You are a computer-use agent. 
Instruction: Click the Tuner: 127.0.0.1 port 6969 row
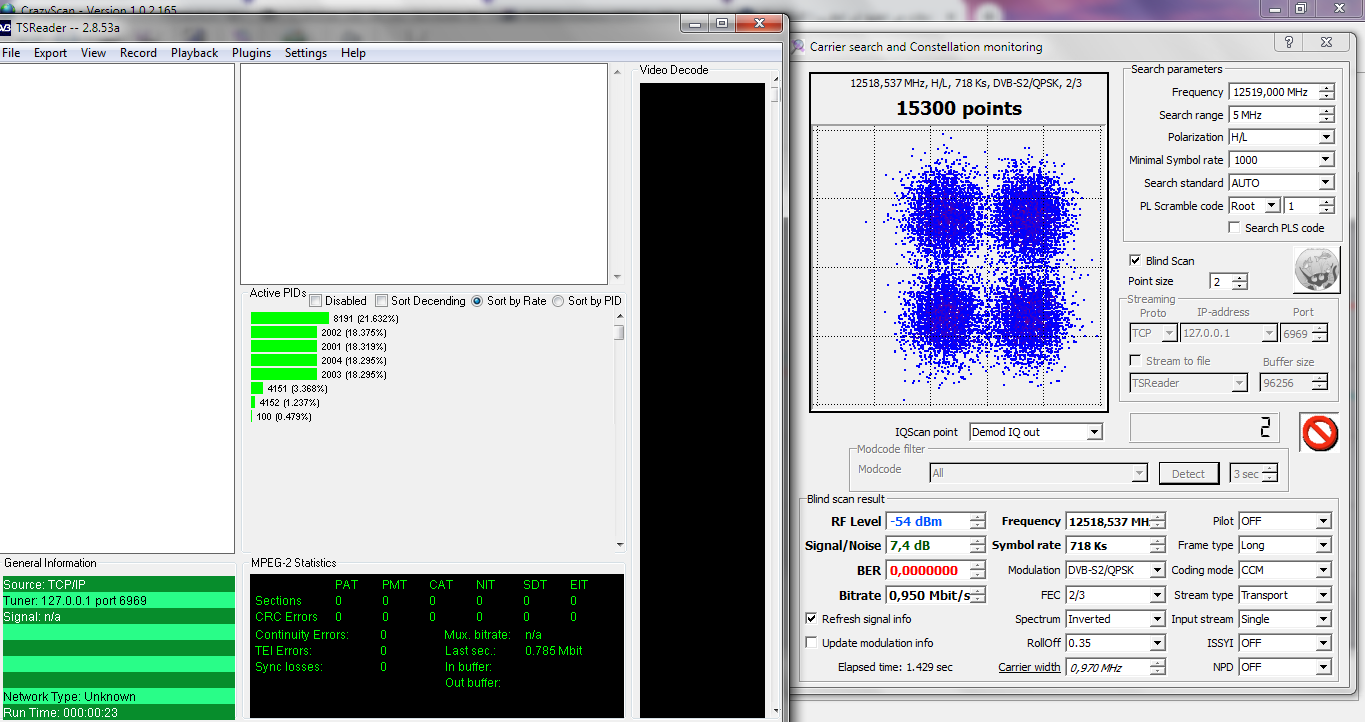[118, 601]
